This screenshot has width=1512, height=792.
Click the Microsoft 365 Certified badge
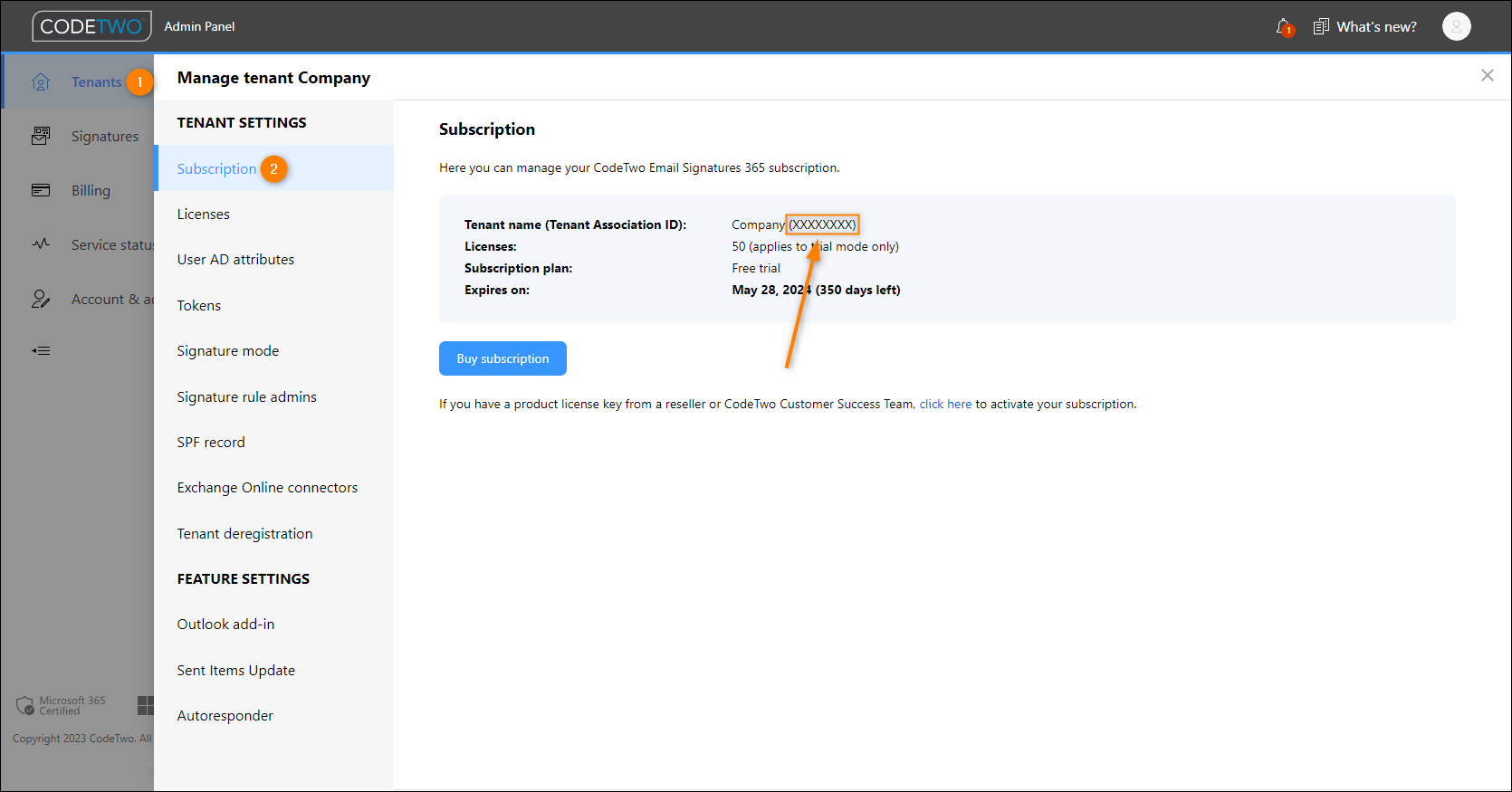pos(62,706)
